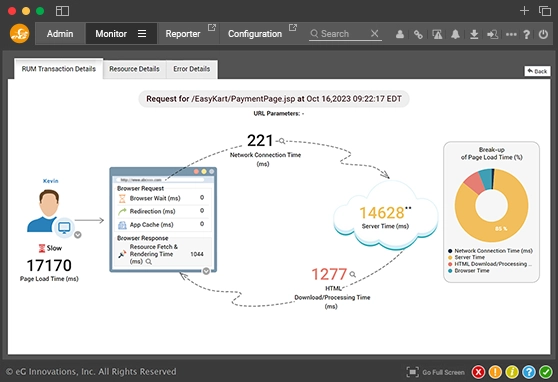This screenshot has width=558, height=382.
Task: Select the RUM Transaction Details tab
Action: 59,69
